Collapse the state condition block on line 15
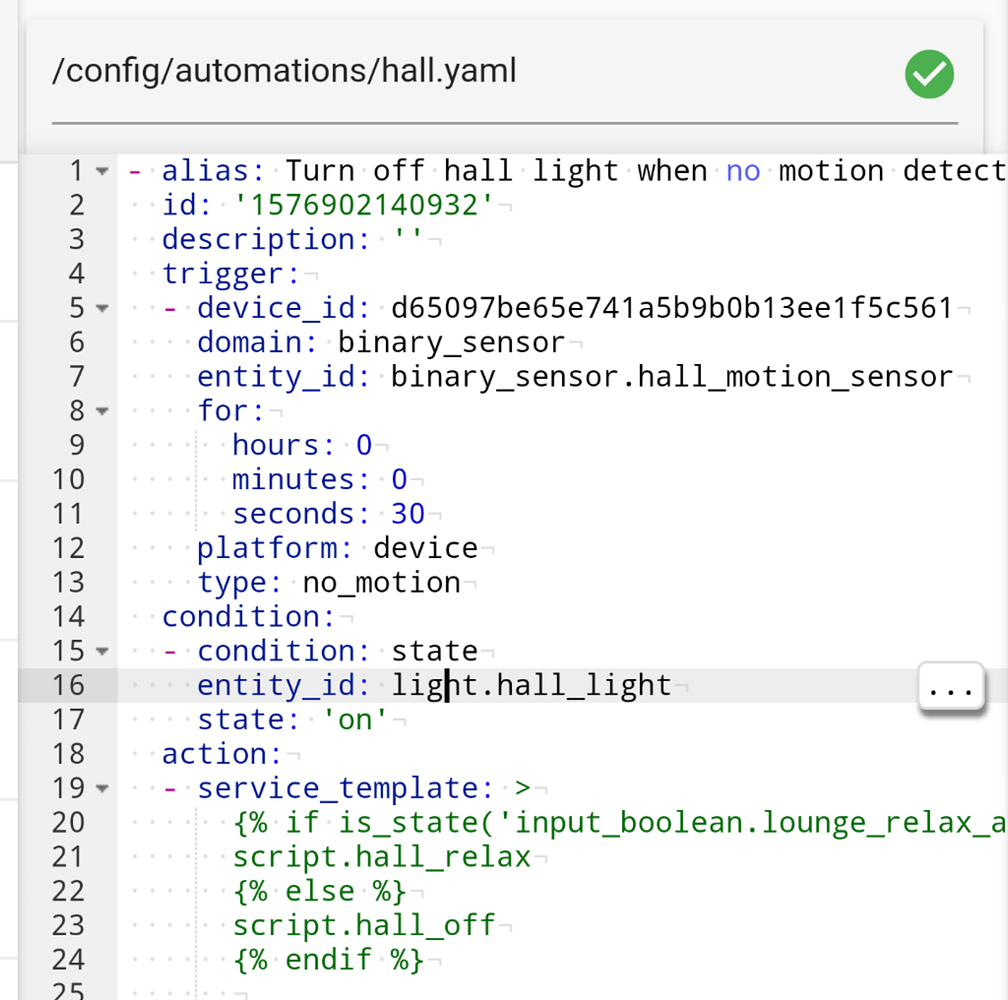1008x1000 pixels. pyautogui.click(x=102, y=650)
